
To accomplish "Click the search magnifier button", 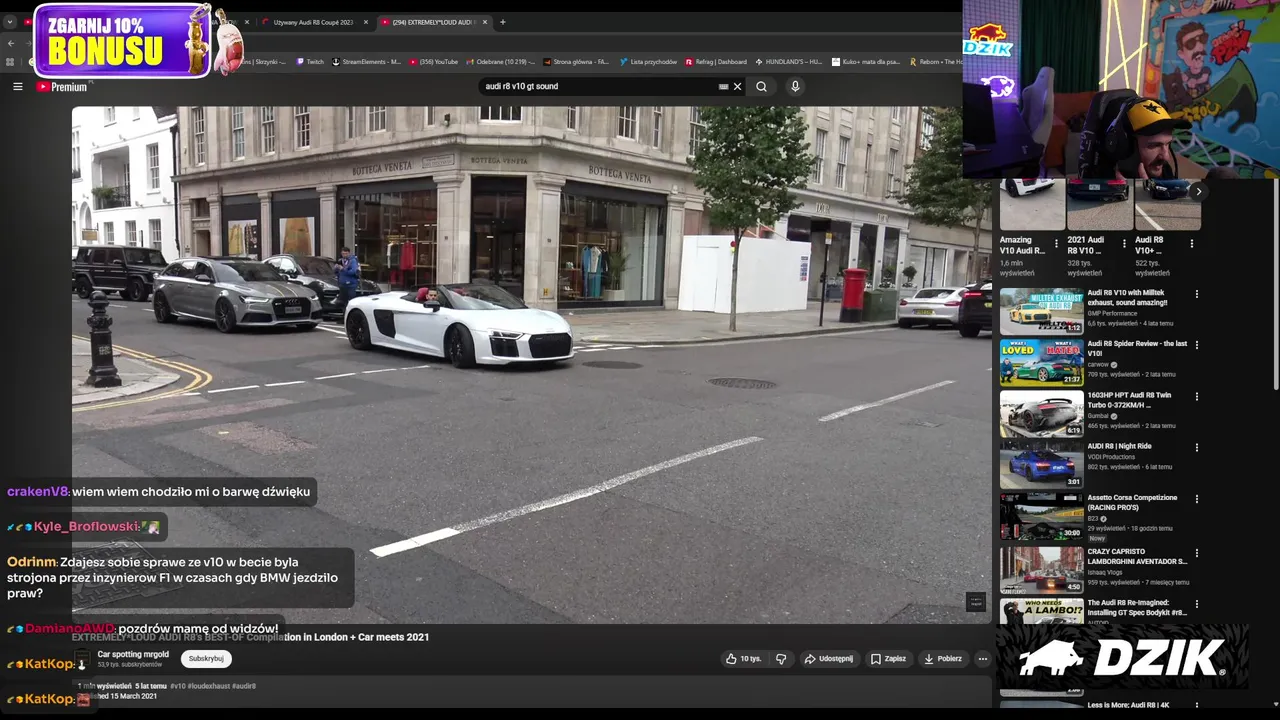I will (761, 87).
